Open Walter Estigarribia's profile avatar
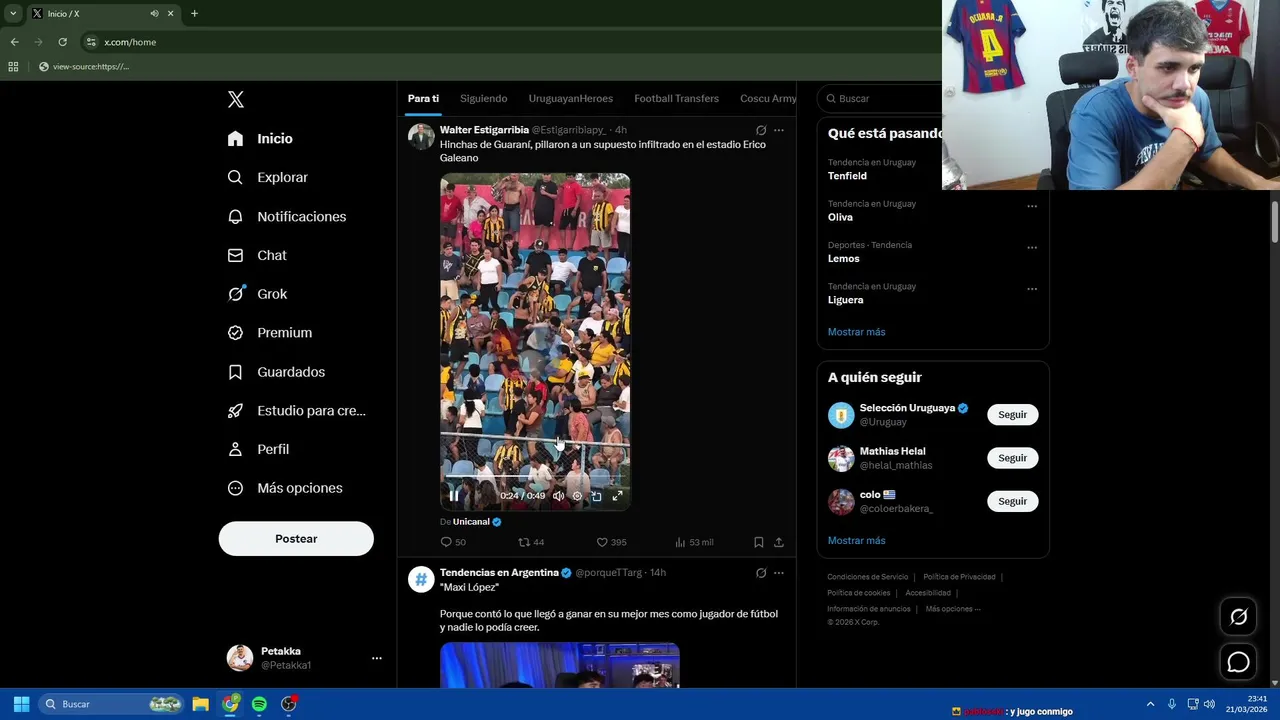The width and height of the screenshot is (1280, 720). (421, 136)
